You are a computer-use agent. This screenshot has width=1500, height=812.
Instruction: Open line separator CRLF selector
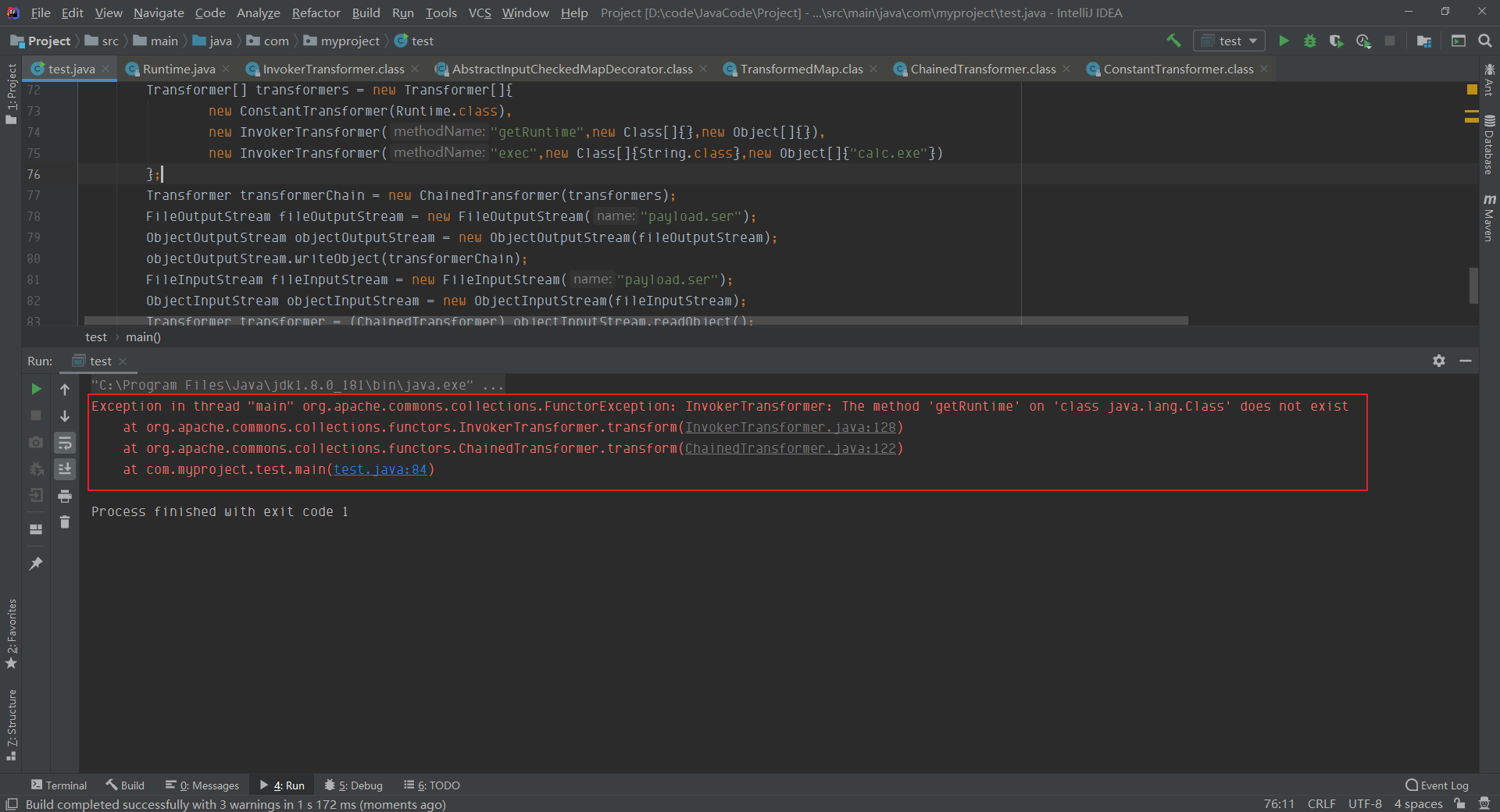(1321, 804)
